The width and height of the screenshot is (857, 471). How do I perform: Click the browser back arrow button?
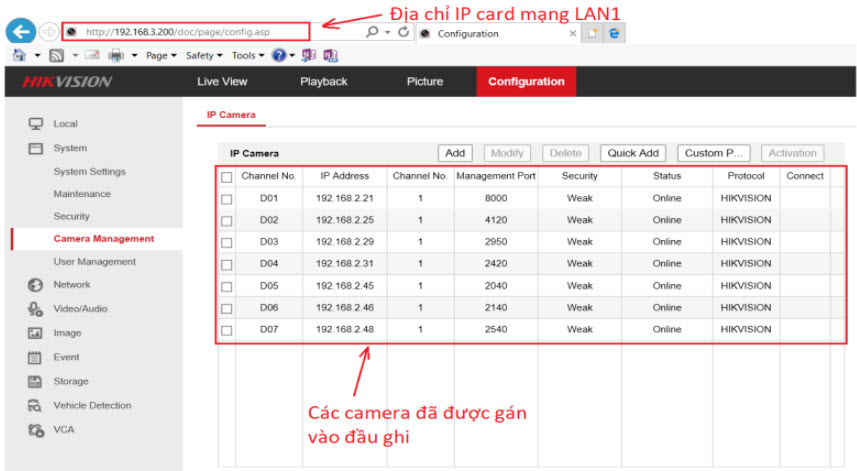click(21, 31)
